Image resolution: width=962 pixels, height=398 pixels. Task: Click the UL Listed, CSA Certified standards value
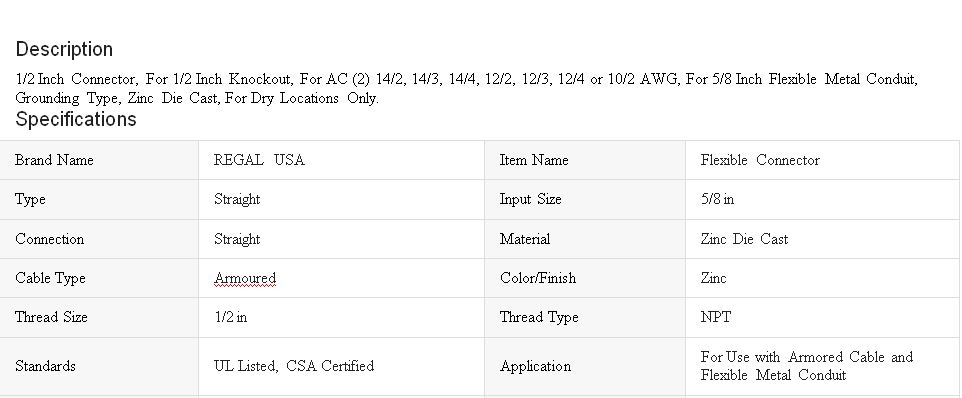pyautogui.click(x=294, y=366)
